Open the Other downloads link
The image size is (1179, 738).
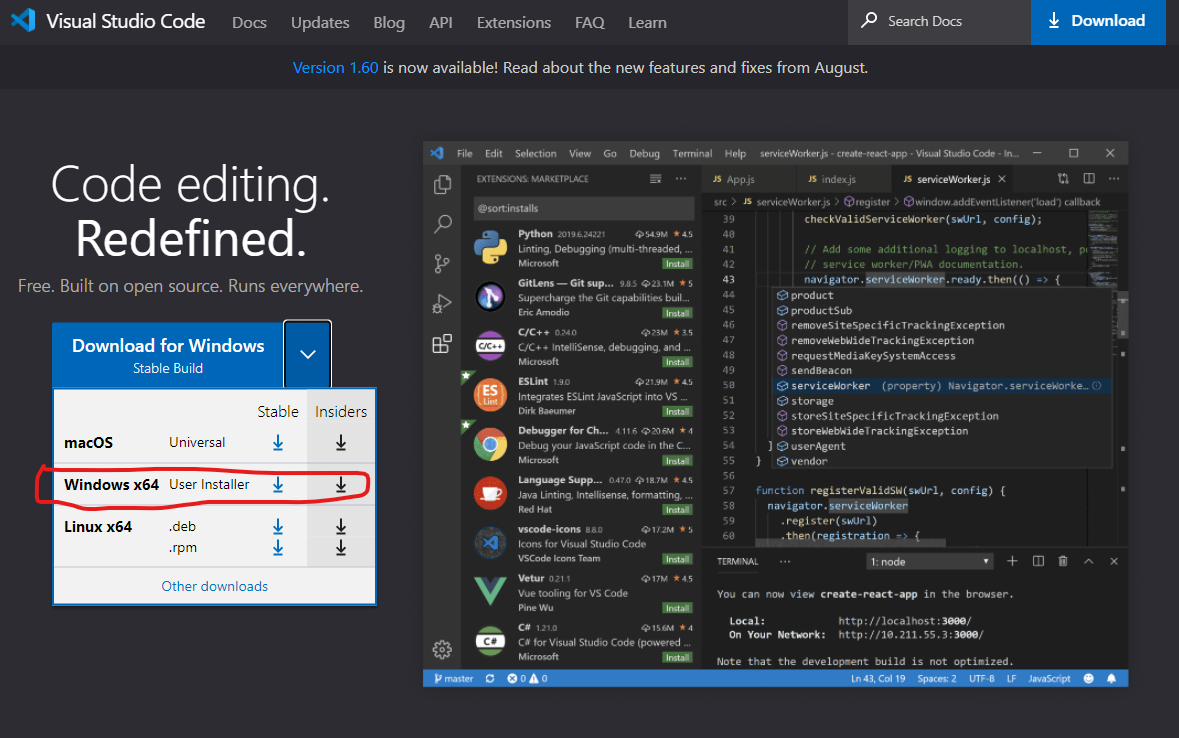(214, 586)
